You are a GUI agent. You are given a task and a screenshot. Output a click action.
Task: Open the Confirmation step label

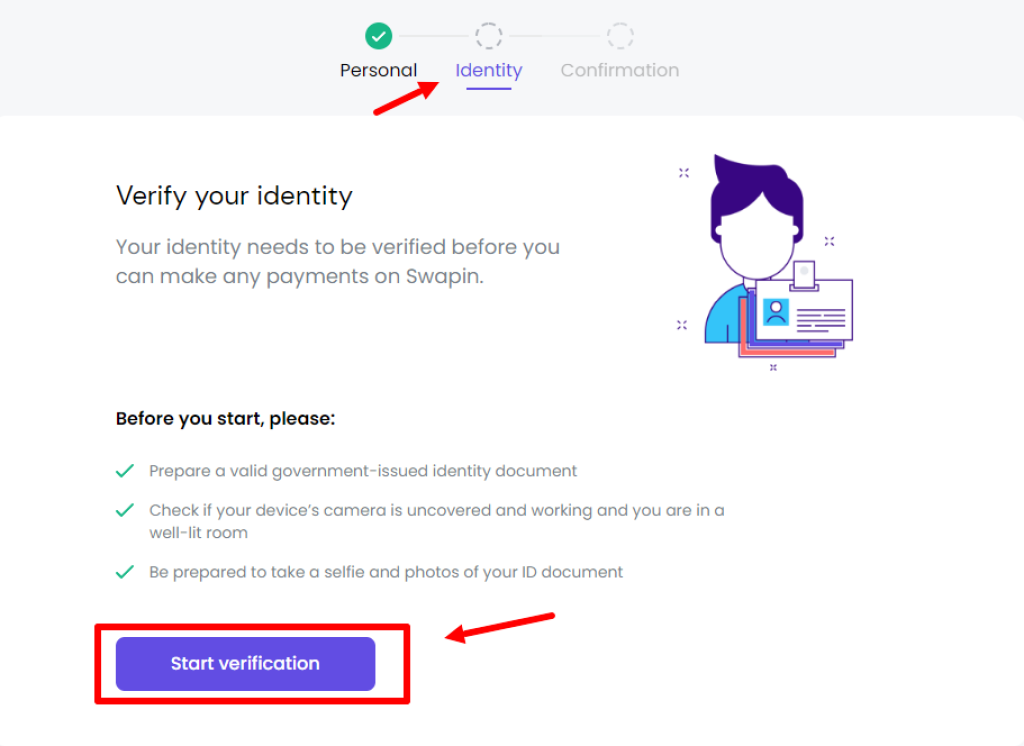pyautogui.click(x=620, y=70)
